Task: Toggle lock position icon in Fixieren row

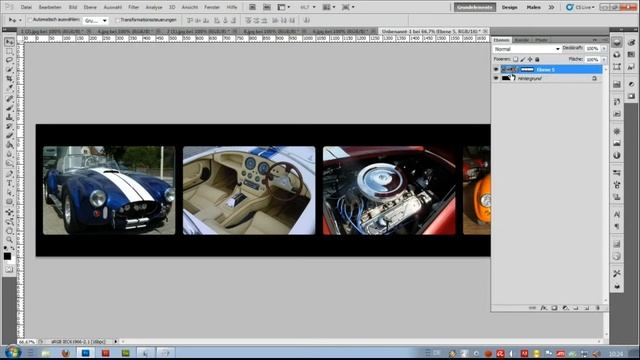Action: pos(530,59)
